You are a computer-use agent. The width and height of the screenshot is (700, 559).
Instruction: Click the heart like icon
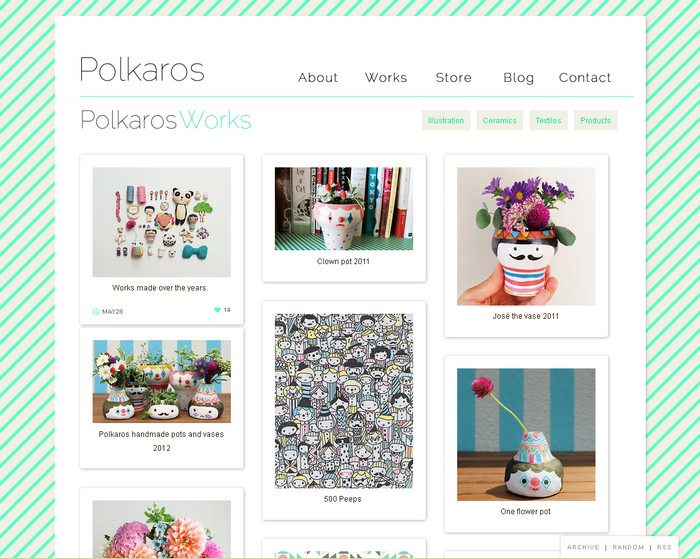[x=217, y=310]
